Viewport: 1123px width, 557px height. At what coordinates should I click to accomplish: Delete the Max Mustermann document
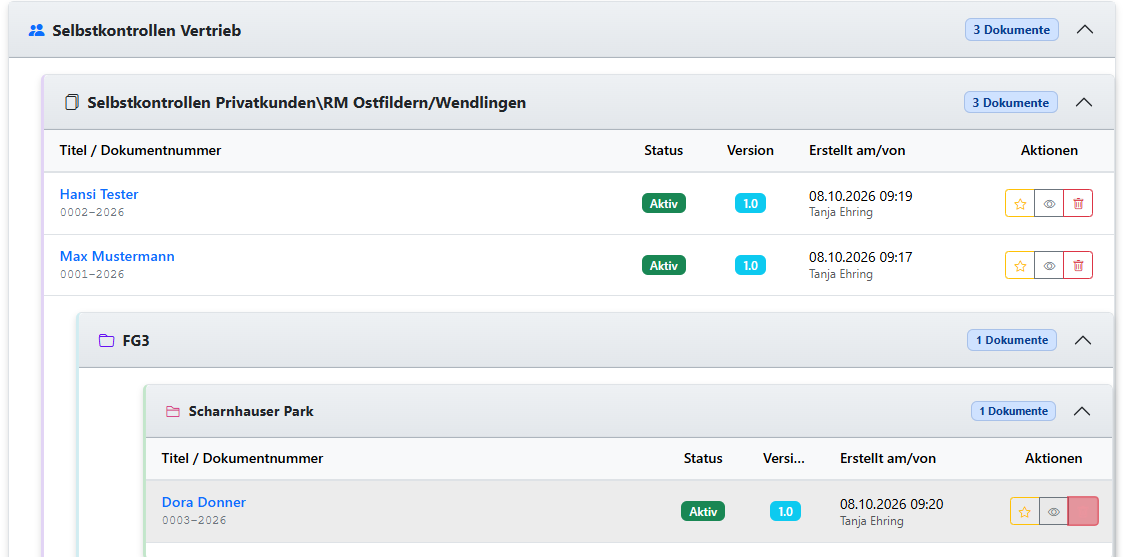click(1078, 265)
